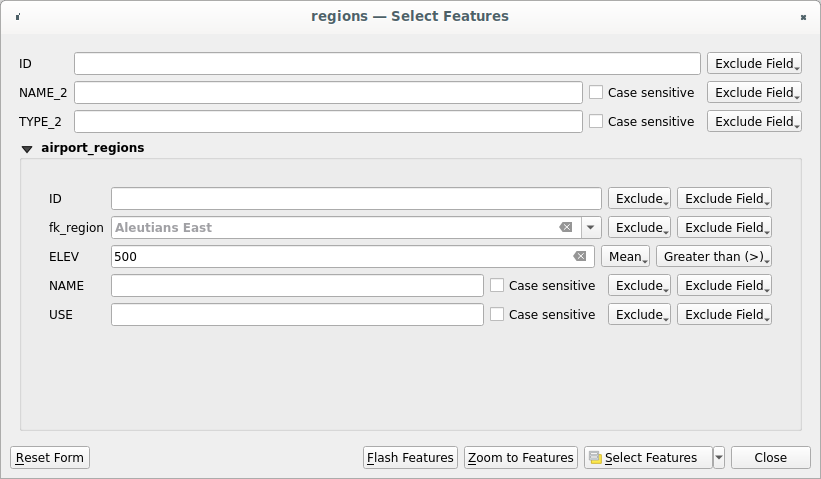Viewport: 821px width, 479px height.
Task: Open Select Features options arrow
Action: pyautogui.click(x=719, y=458)
